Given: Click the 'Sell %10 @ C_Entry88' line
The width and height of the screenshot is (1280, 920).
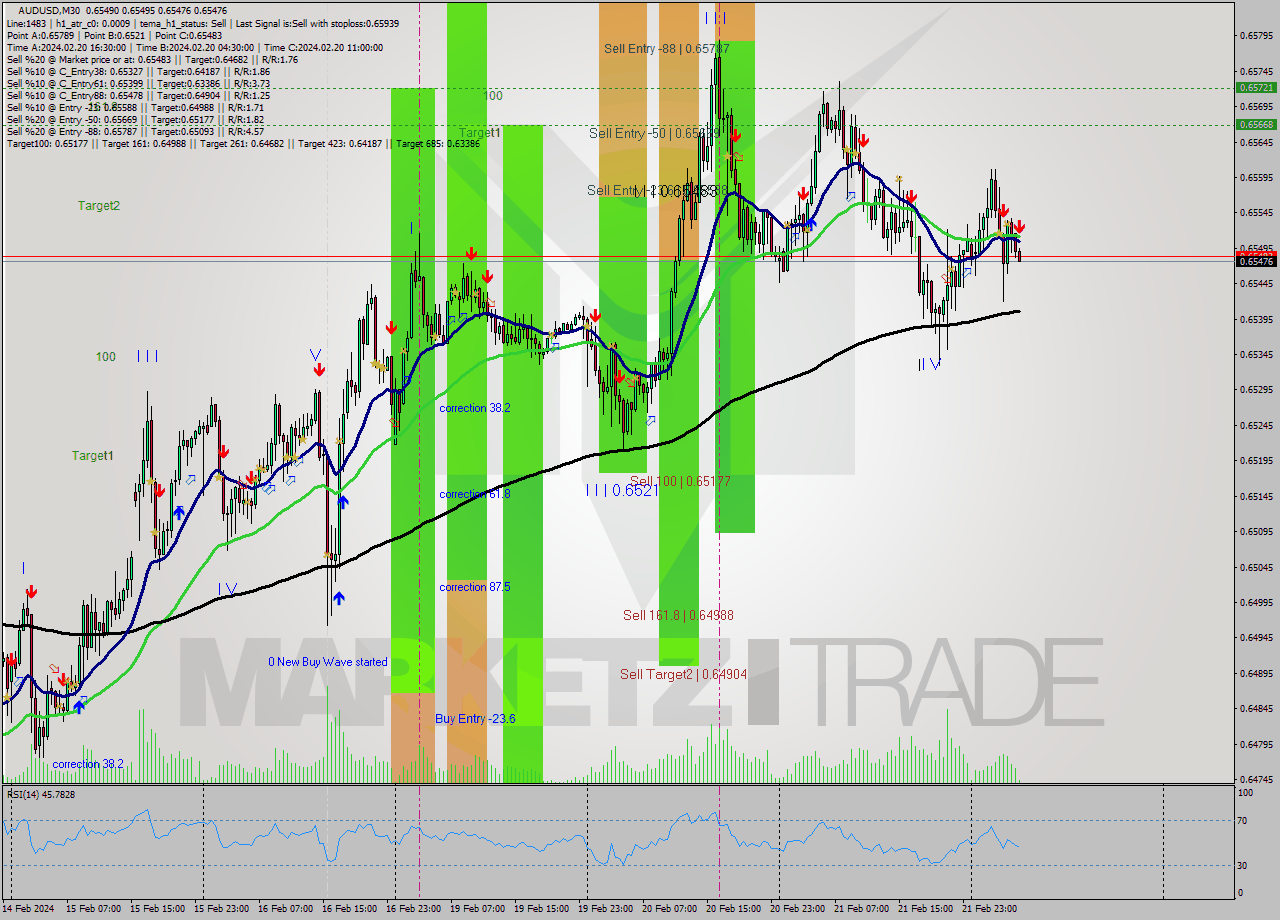Looking at the screenshot, I should [x=138, y=96].
